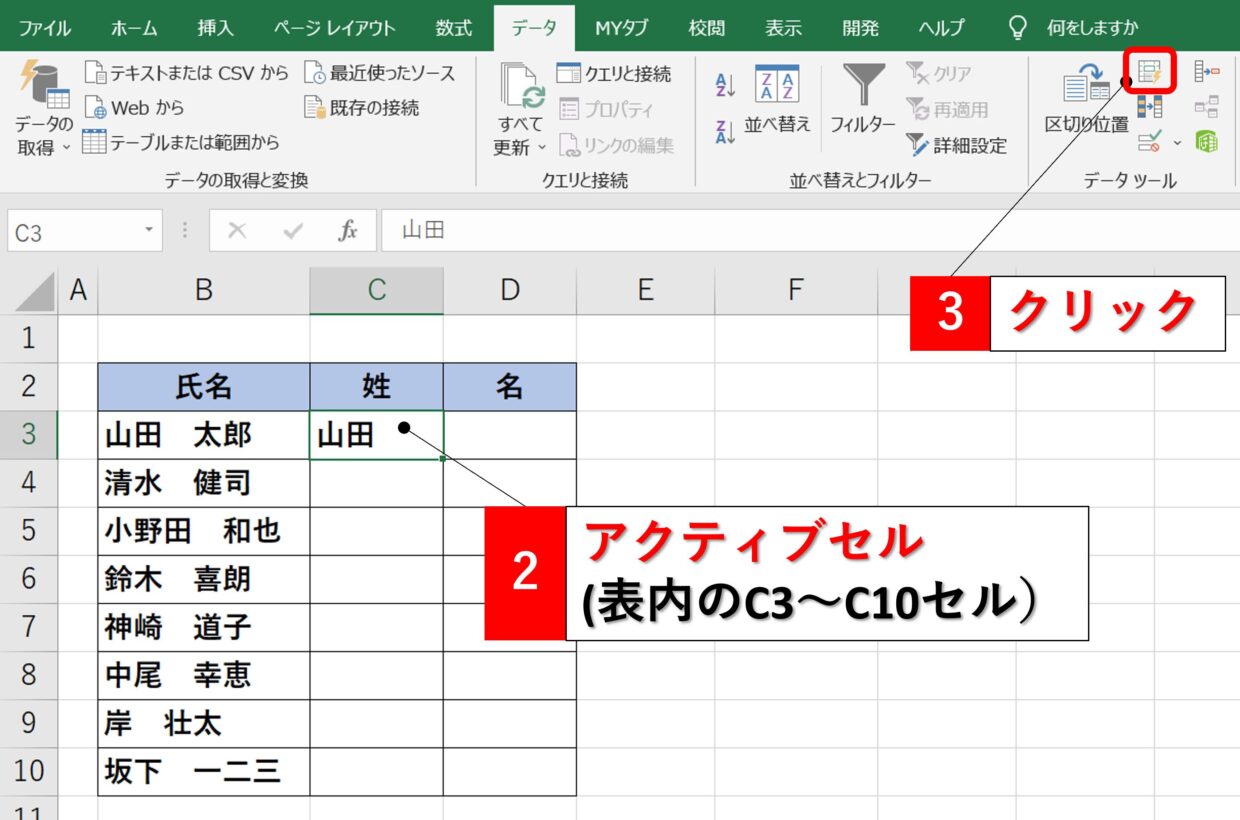Open the green Manage Data Model icon
The image size is (1240, 820).
1207,141
